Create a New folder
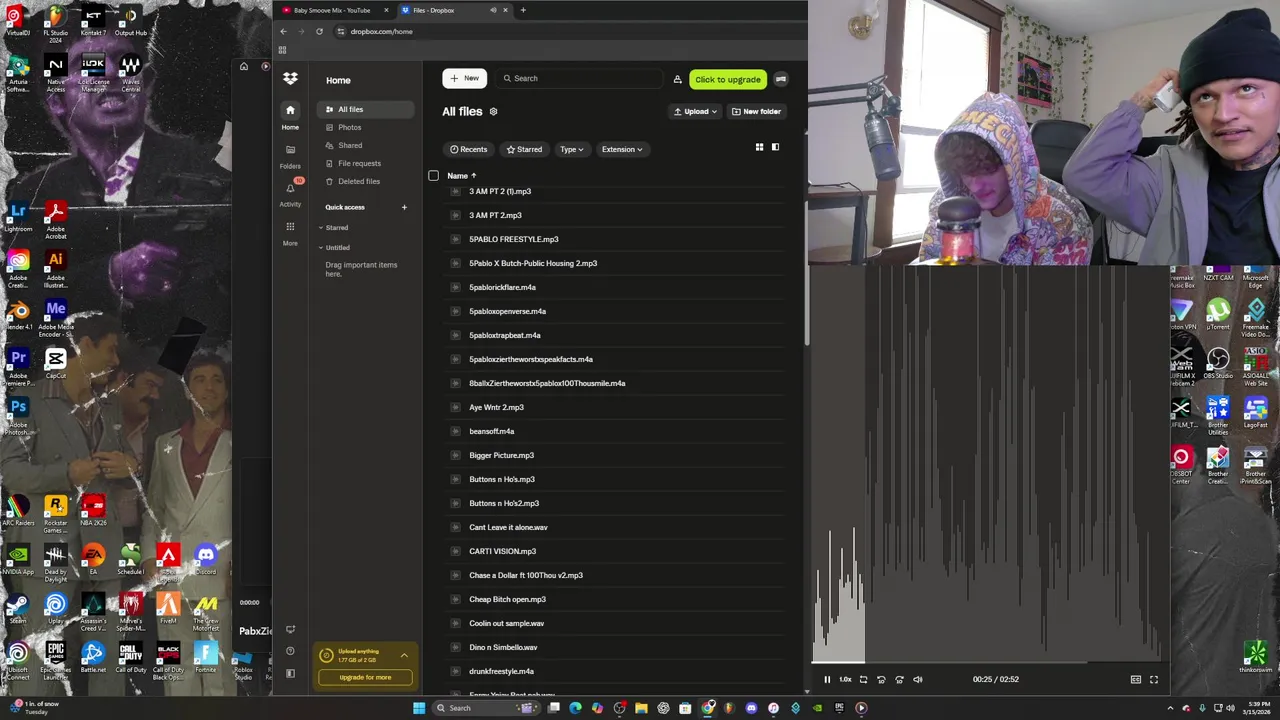1280x720 pixels. pyautogui.click(x=756, y=111)
